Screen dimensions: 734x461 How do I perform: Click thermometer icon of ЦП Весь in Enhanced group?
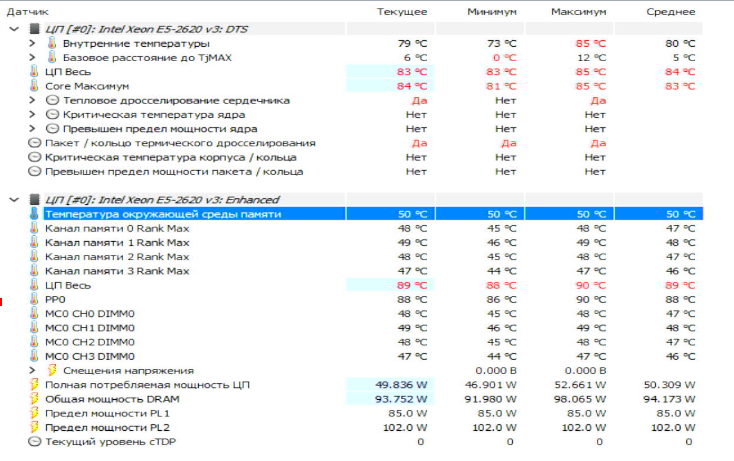point(34,285)
